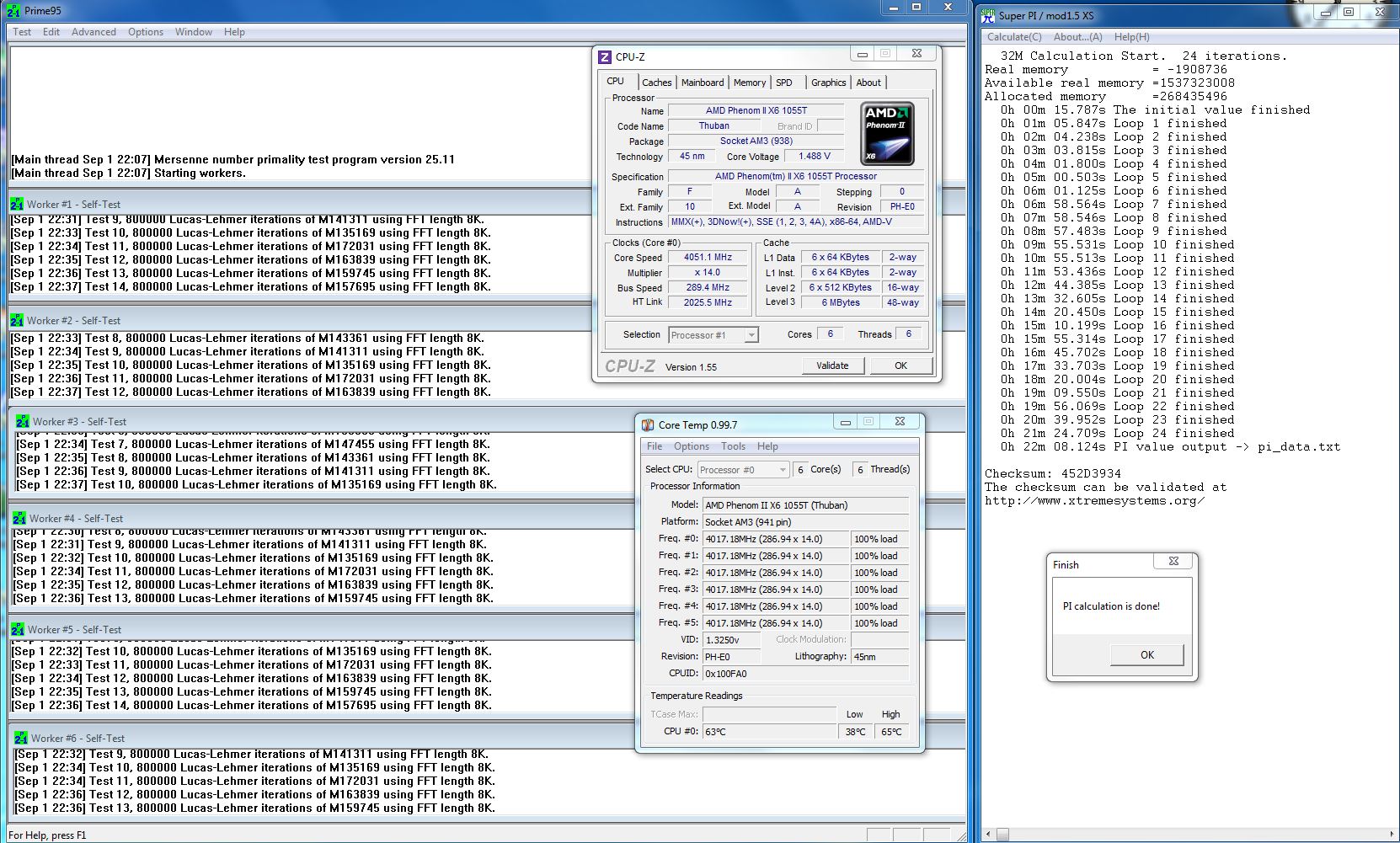1400x843 pixels.
Task: Click OK in the Finish dialog
Action: [x=1147, y=655]
